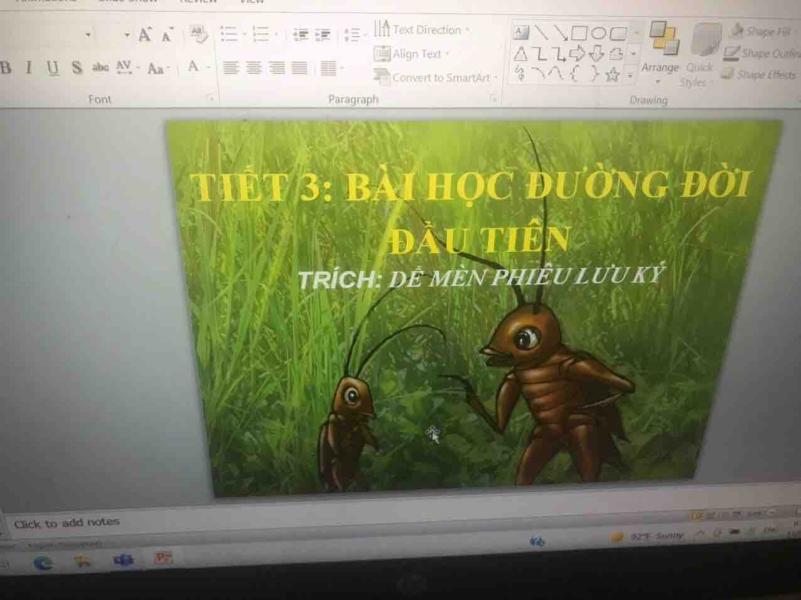
Task: Select subtitle TRÍCH: DẾ MÈN PHIÊU LƯU KÝ
Action: (481, 277)
